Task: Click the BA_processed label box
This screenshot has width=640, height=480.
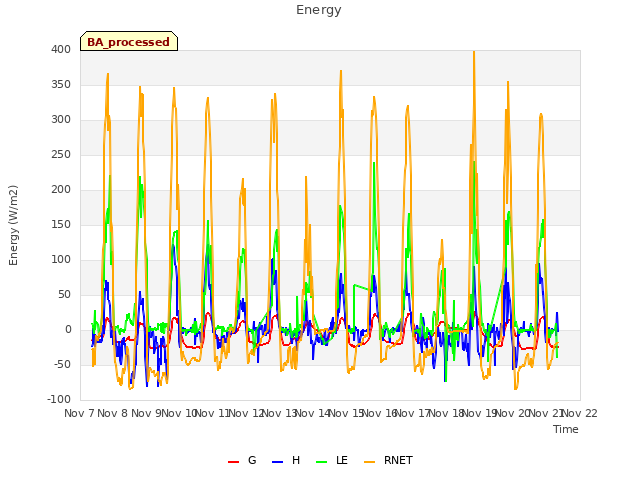Action: (x=129, y=41)
